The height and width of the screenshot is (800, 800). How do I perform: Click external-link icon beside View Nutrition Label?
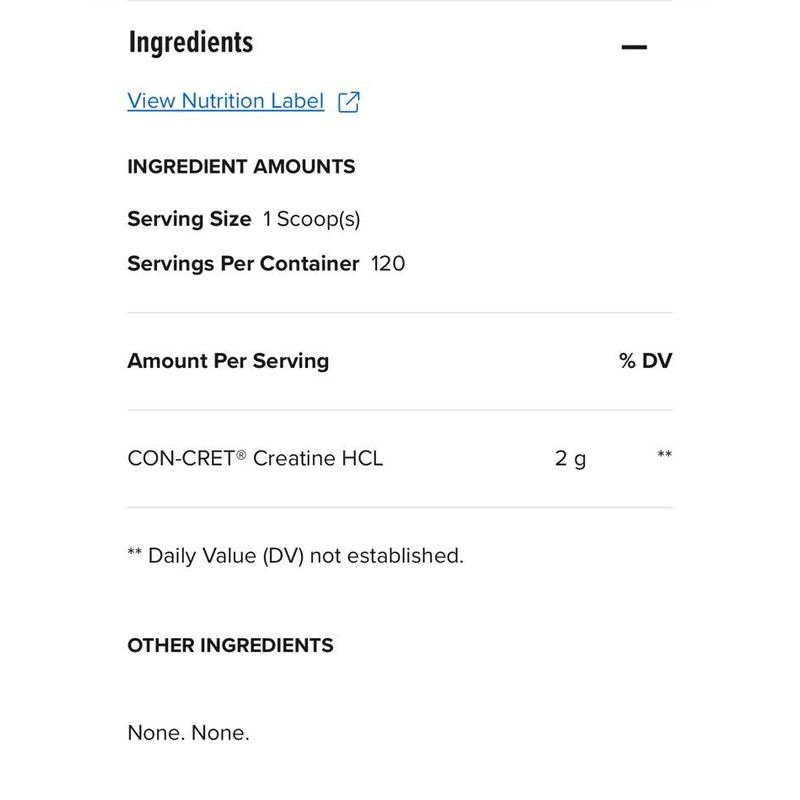coord(349,102)
